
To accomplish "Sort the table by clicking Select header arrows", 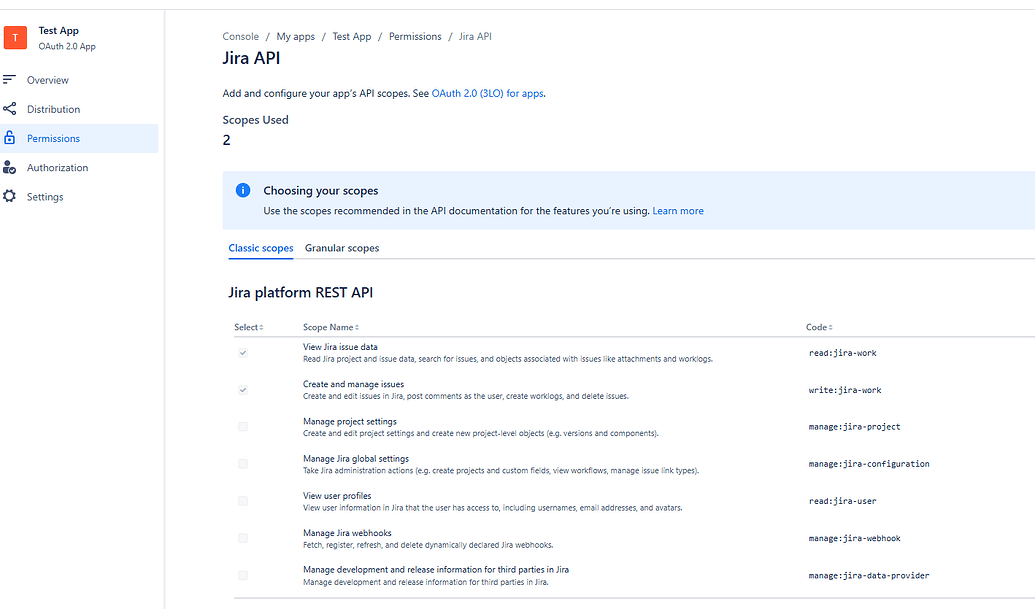I will pos(262,327).
